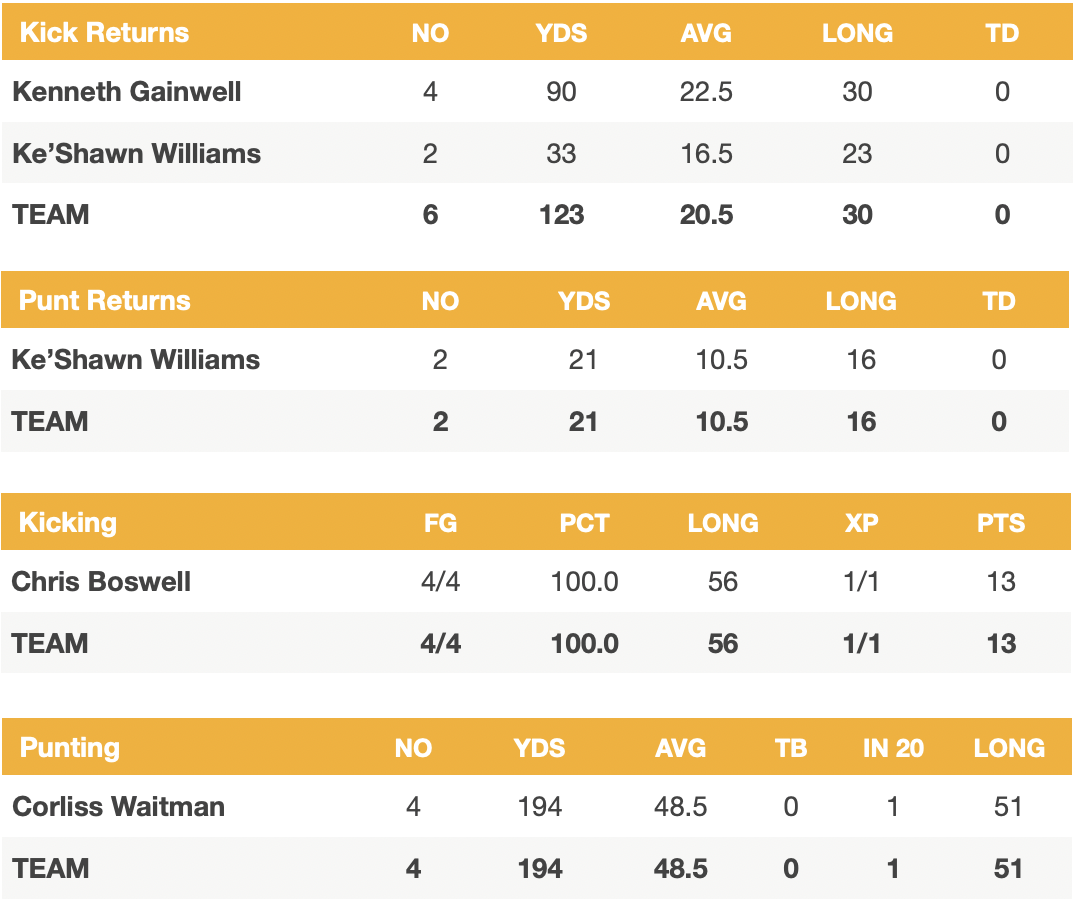Click Ke'Shawn Williams in Punt Returns
The height and width of the screenshot is (908, 1074).
pos(136,360)
